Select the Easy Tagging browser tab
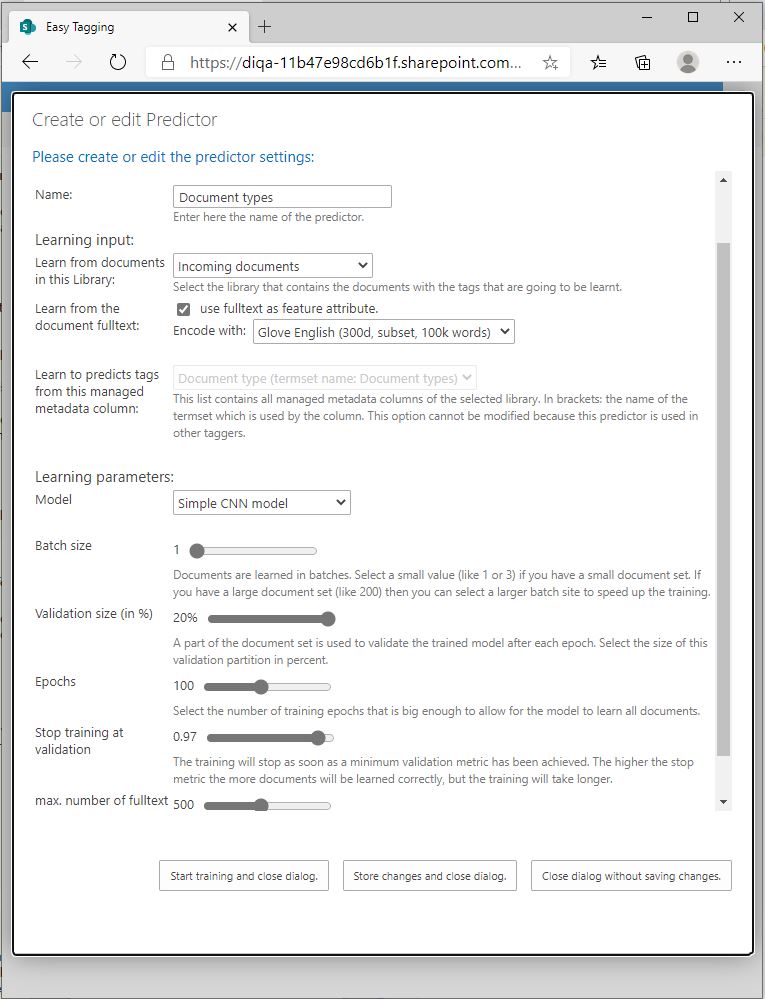The width and height of the screenshot is (765, 999). click(120, 27)
